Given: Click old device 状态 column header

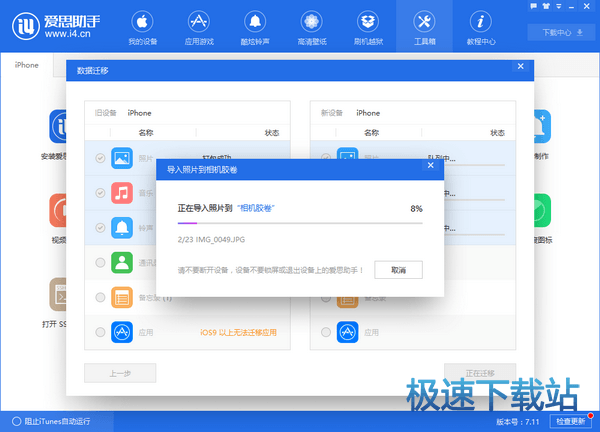Looking at the screenshot, I should pos(272,133).
